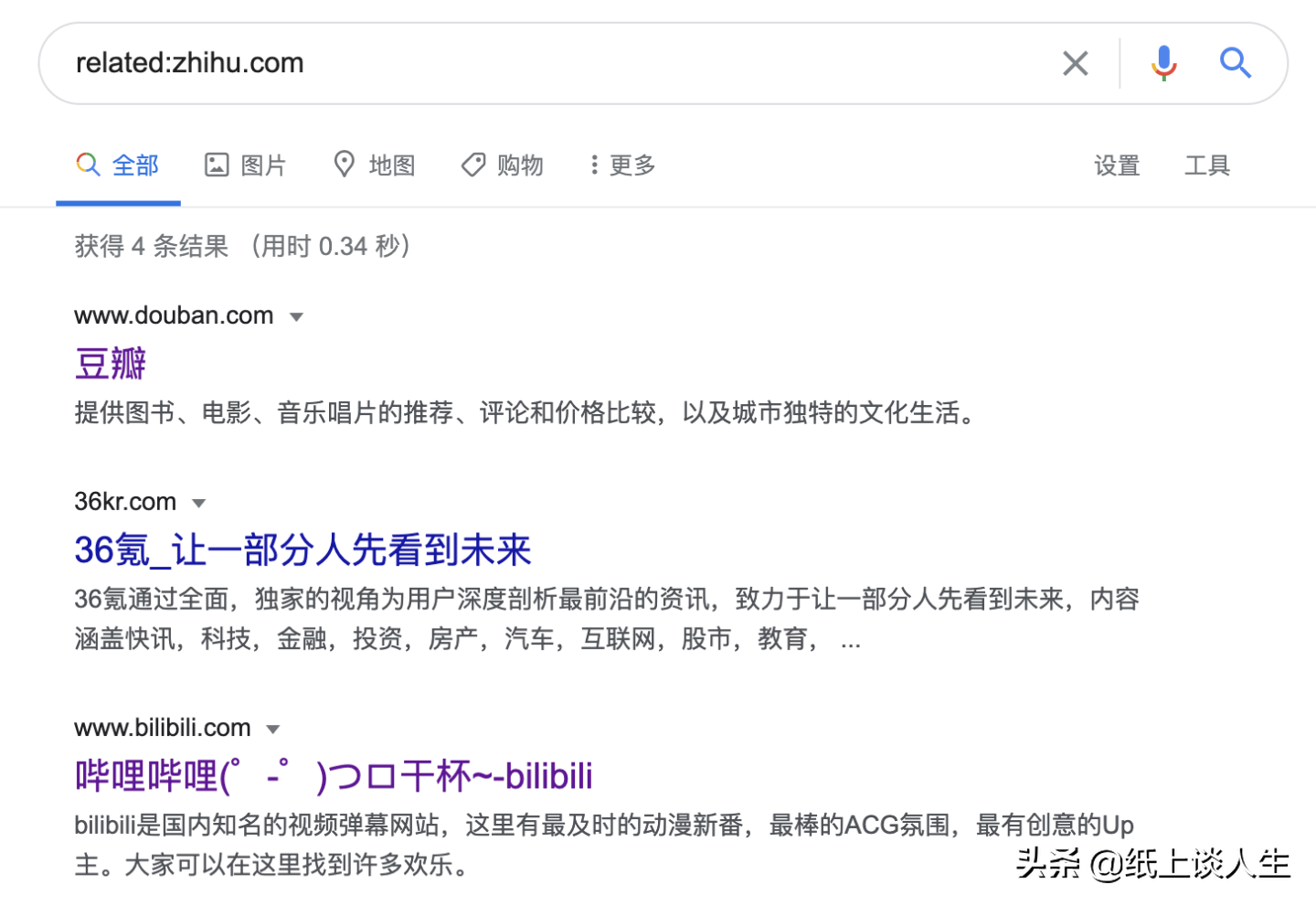Expand the dropdown arrow next to 36kr.com
Viewport: 1316px width, 906px height.
click(x=199, y=503)
